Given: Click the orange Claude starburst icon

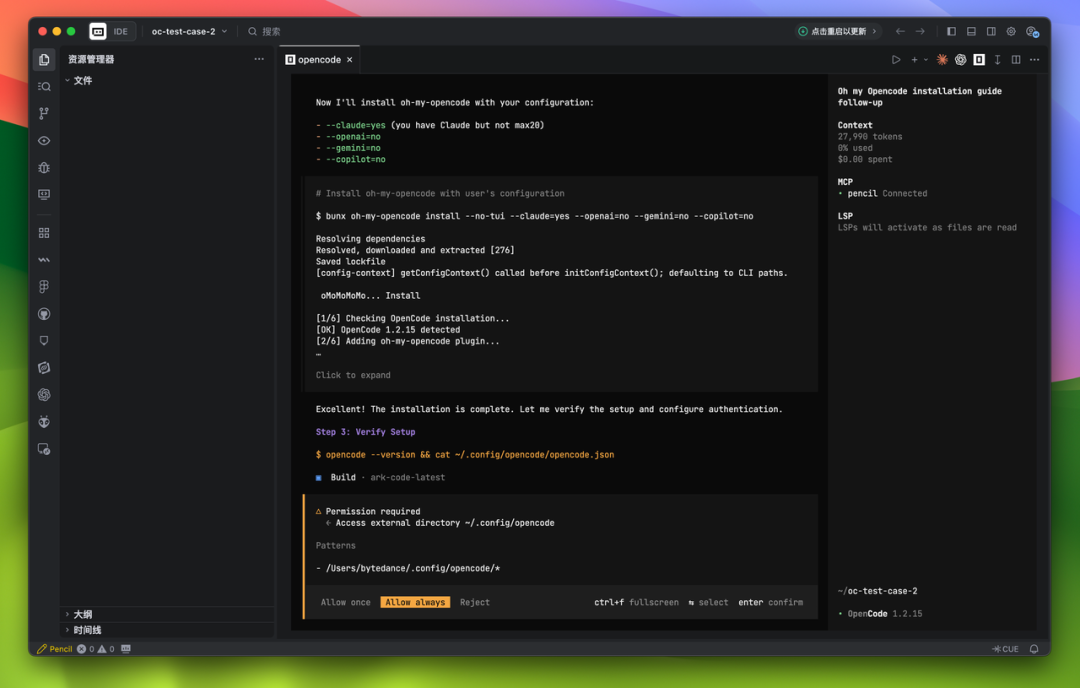Looking at the screenshot, I should pos(942,60).
